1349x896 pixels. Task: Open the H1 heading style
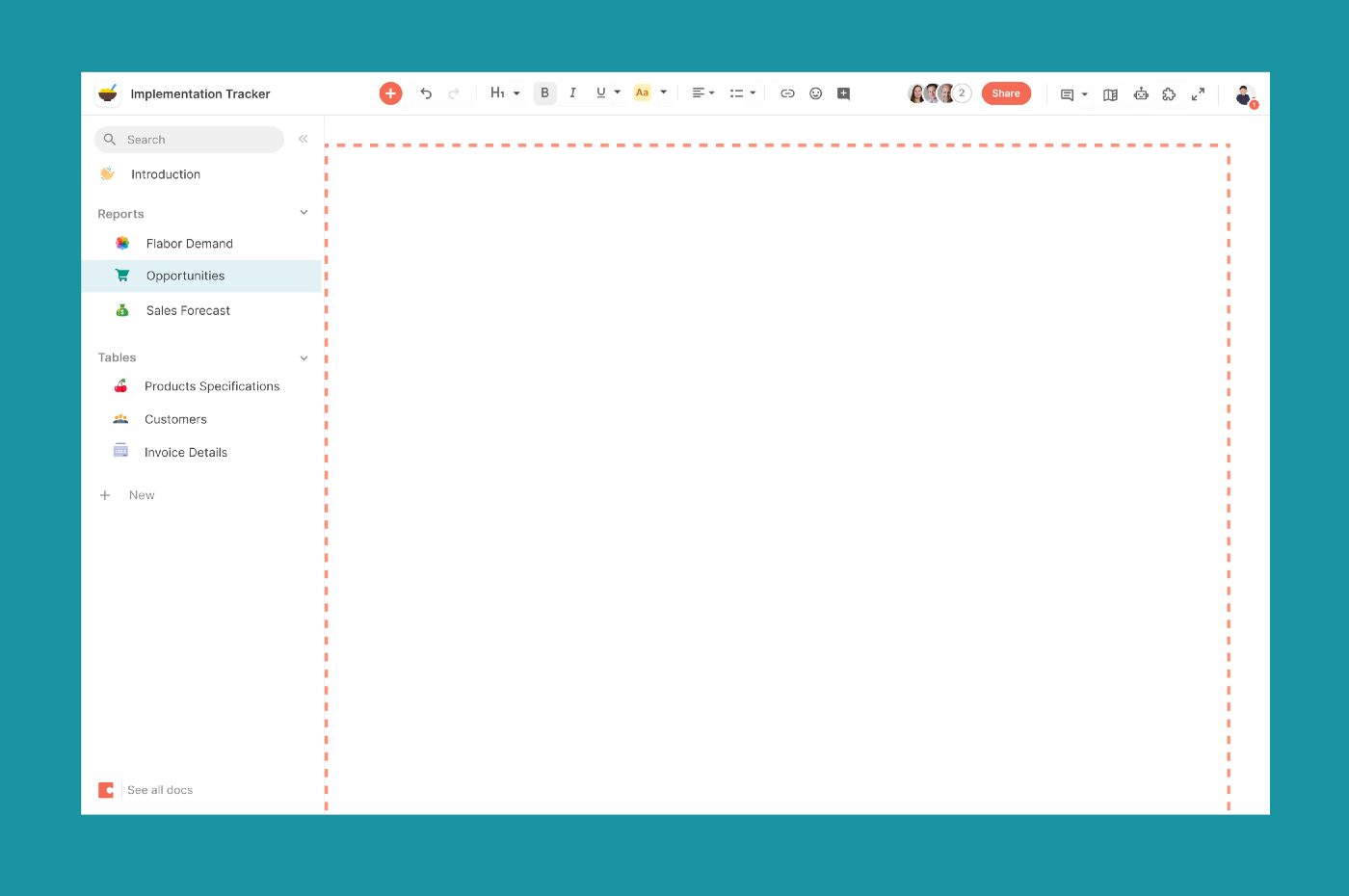(497, 93)
